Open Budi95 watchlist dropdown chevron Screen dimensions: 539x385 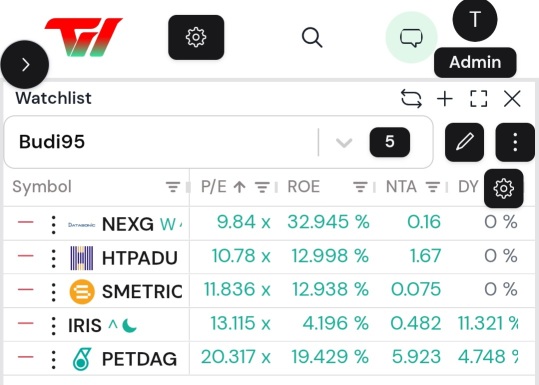tap(344, 142)
